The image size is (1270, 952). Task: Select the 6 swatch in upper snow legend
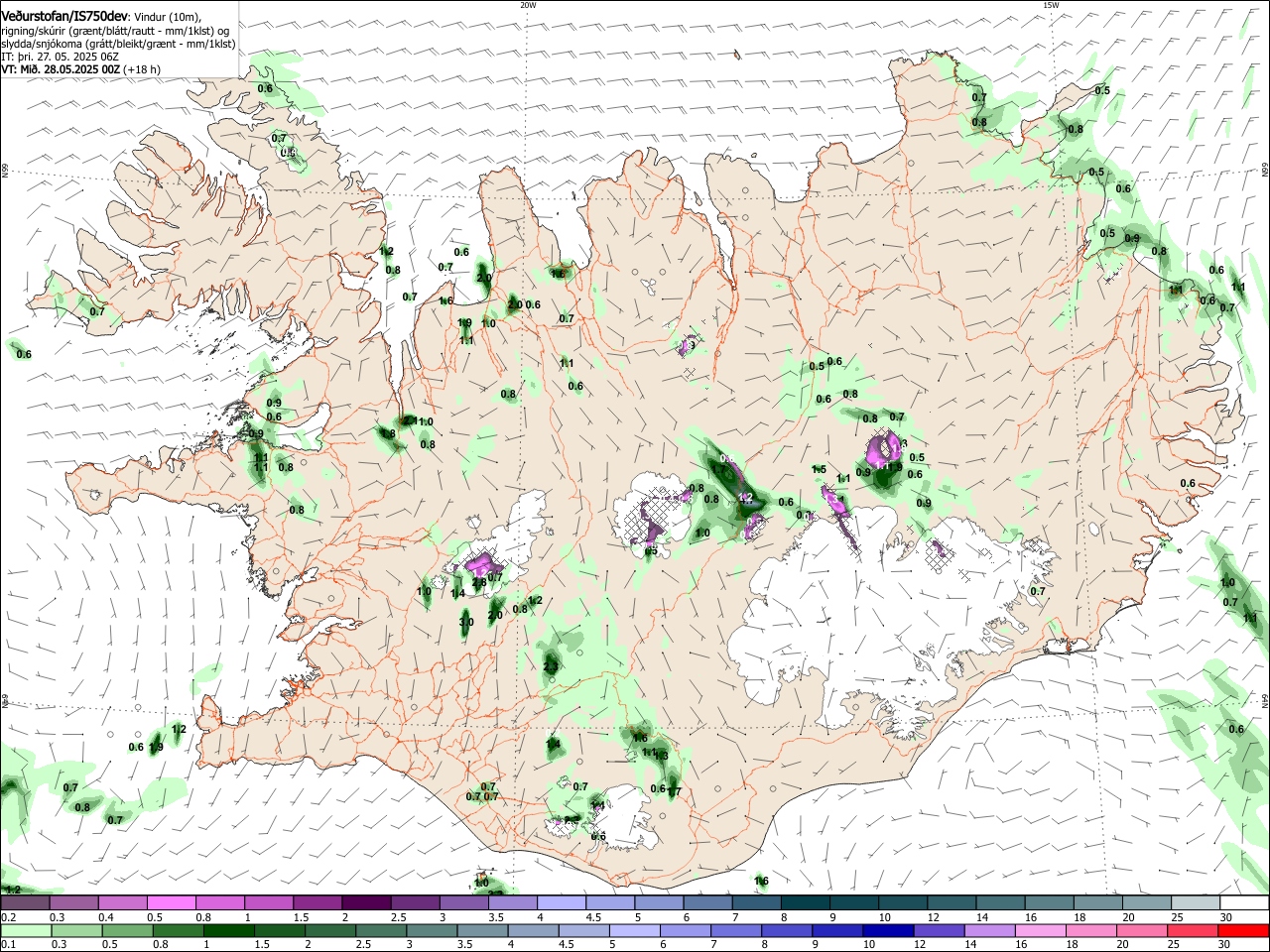click(705, 903)
